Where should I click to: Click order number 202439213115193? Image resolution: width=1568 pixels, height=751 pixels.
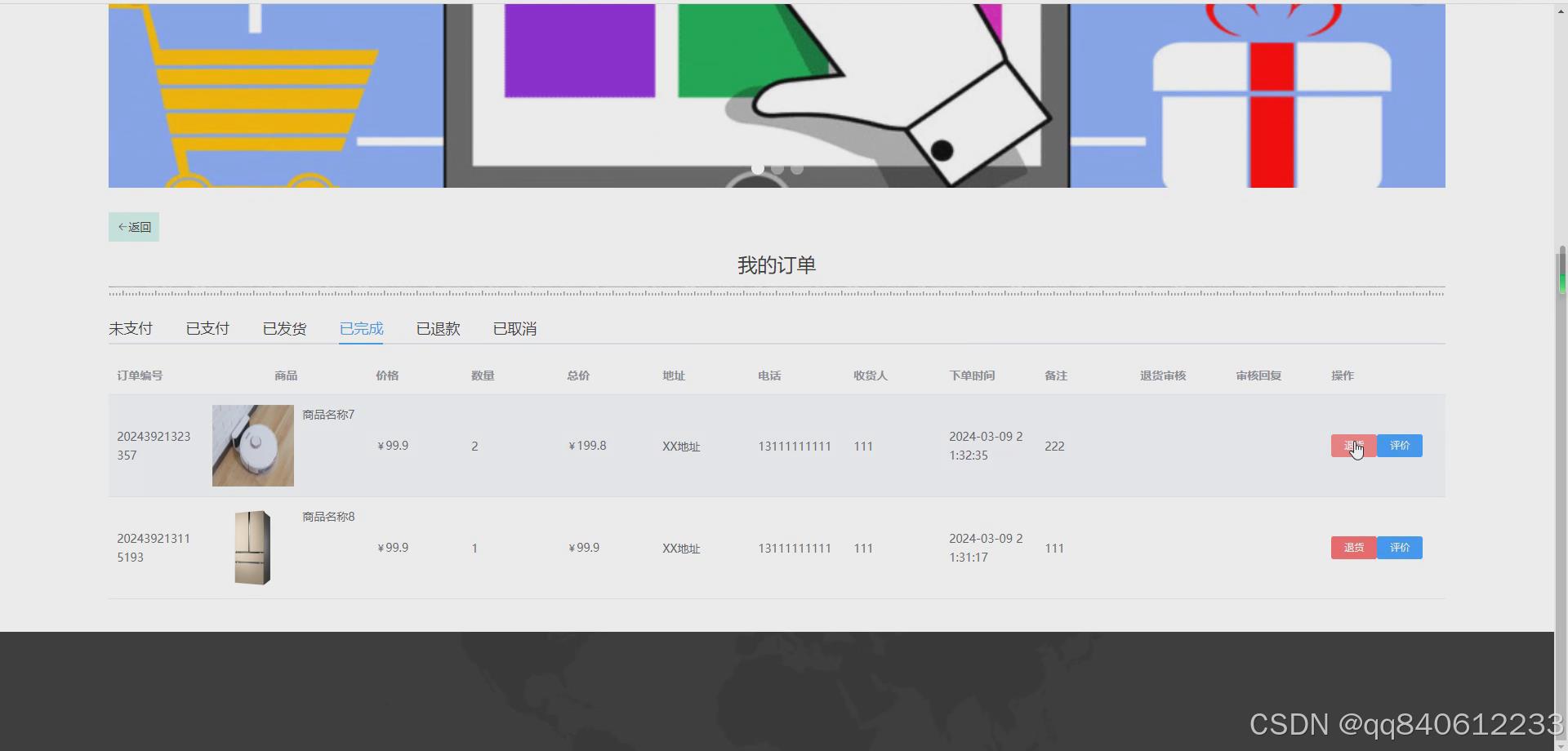pos(154,548)
